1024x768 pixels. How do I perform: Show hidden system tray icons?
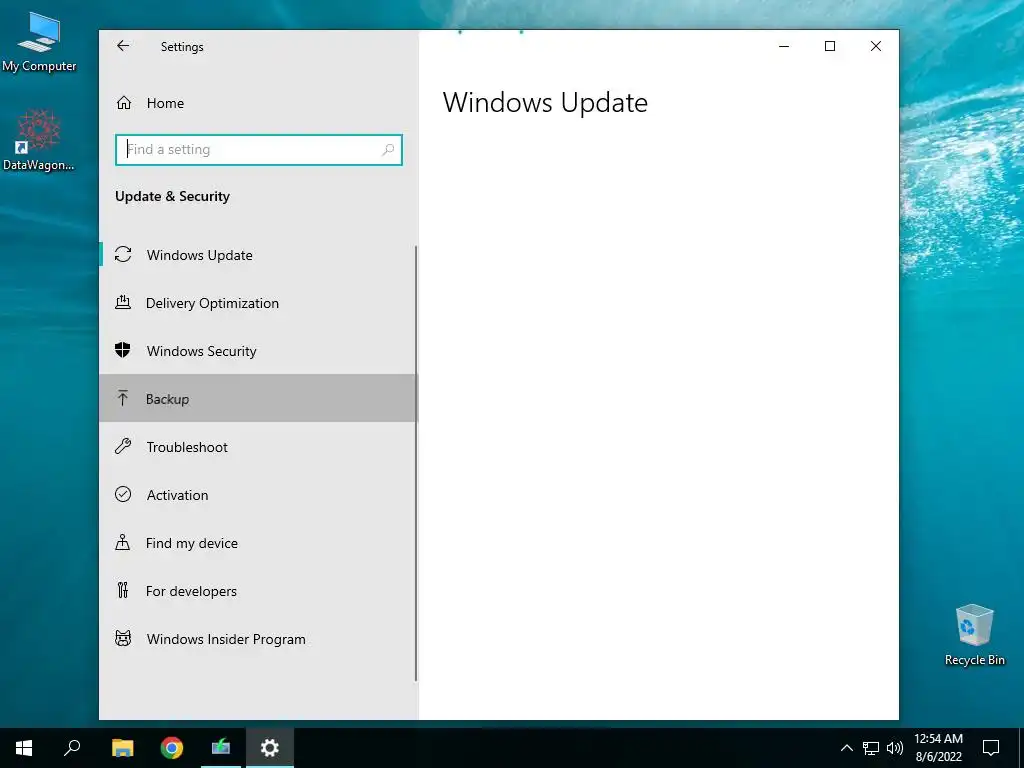(846, 748)
